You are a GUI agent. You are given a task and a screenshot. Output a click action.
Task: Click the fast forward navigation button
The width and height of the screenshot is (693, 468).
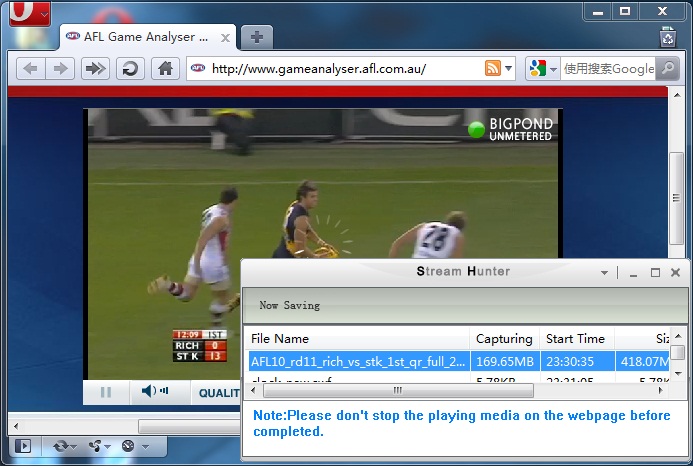[95, 68]
